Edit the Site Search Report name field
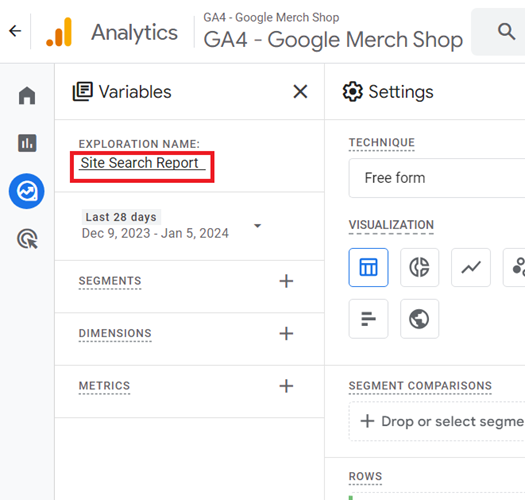This screenshot has width=525, height=500. [142, 163]
